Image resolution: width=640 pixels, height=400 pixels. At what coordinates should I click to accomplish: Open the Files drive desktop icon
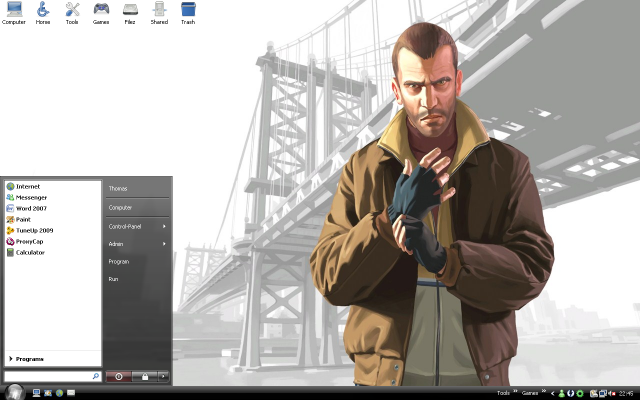click(130, 13)
